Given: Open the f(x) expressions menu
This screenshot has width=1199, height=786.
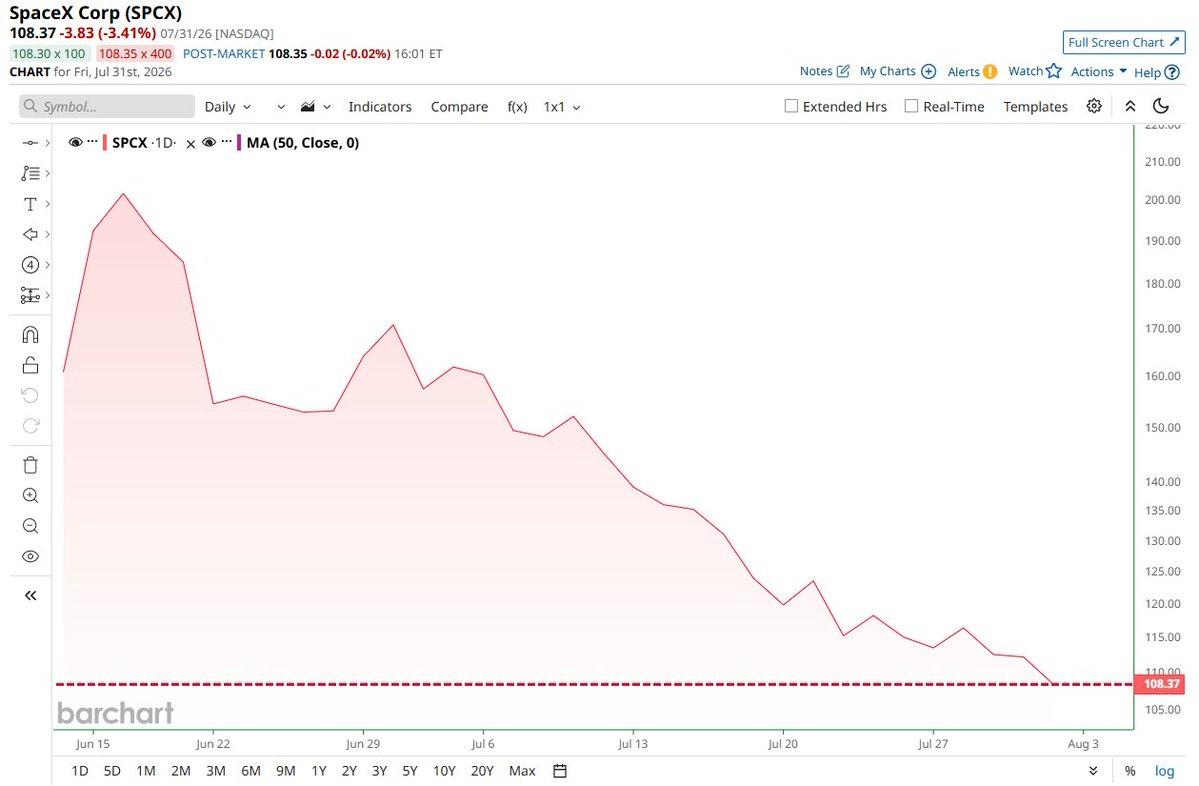Looking at the screenshot, I should point(517,107).
